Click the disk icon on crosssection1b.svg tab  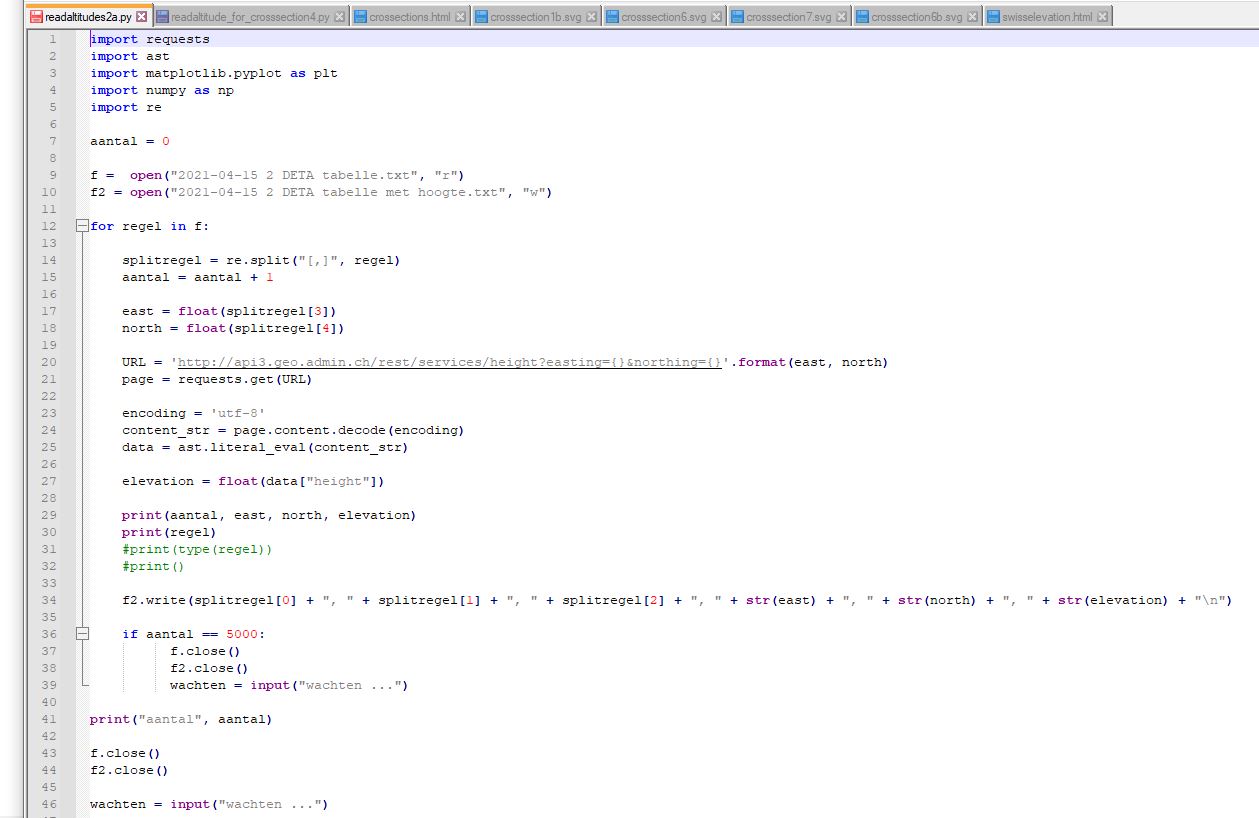pyautogui.click(x=482, y=17)
